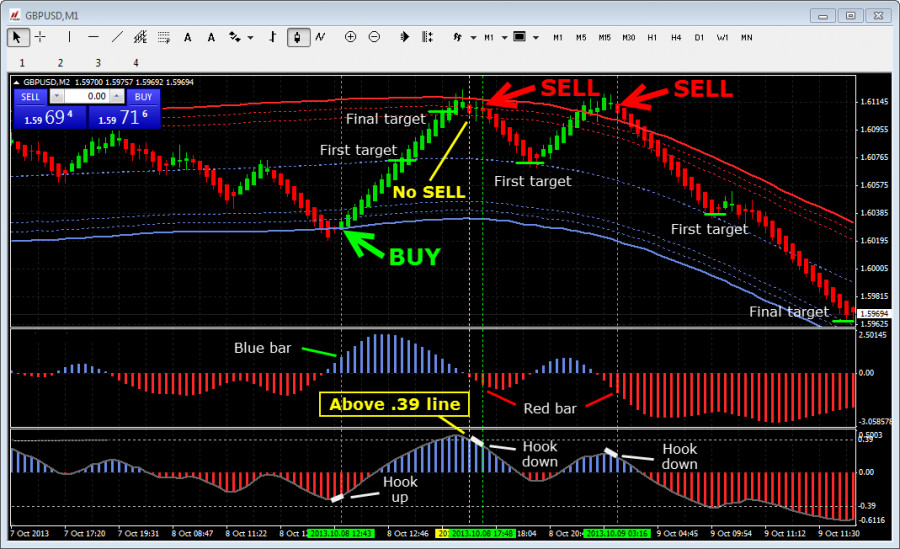Select line studies tab 1

[x=22, y=63]
